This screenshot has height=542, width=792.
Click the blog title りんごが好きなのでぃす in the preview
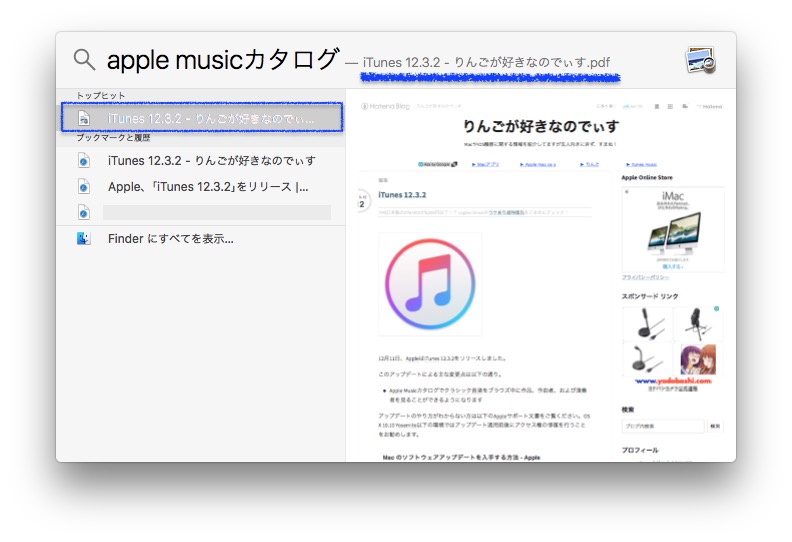pyautogui.click(x=541, y=126)
